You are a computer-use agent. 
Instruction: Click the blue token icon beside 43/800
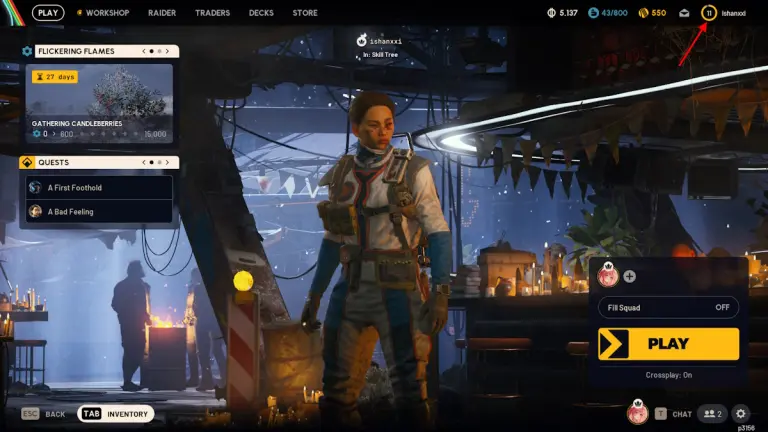click(x=593, y=13)
